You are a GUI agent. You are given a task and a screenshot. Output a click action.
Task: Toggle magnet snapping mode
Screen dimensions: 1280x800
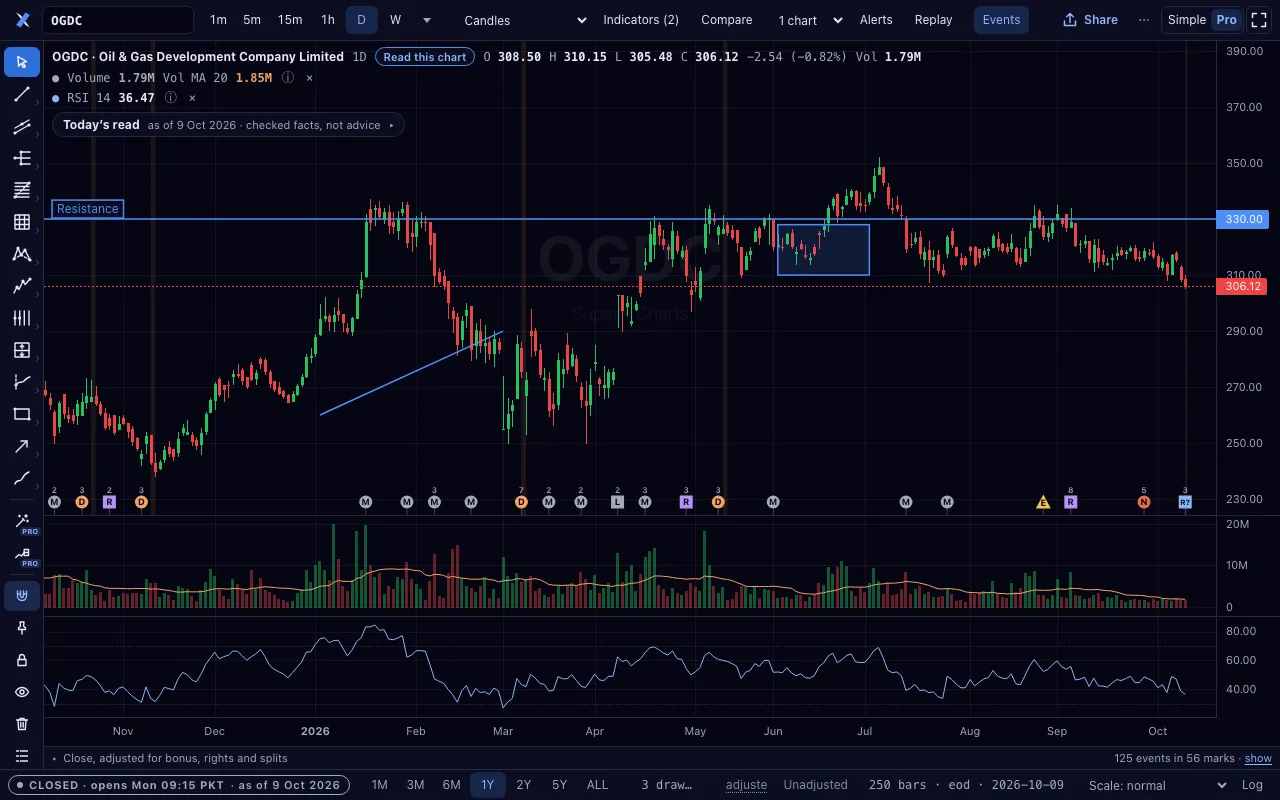tap(22, 596)
